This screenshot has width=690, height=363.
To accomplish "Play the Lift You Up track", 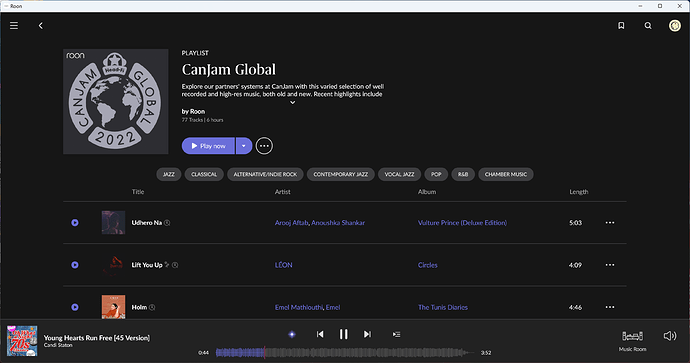I will pos(75,265).
